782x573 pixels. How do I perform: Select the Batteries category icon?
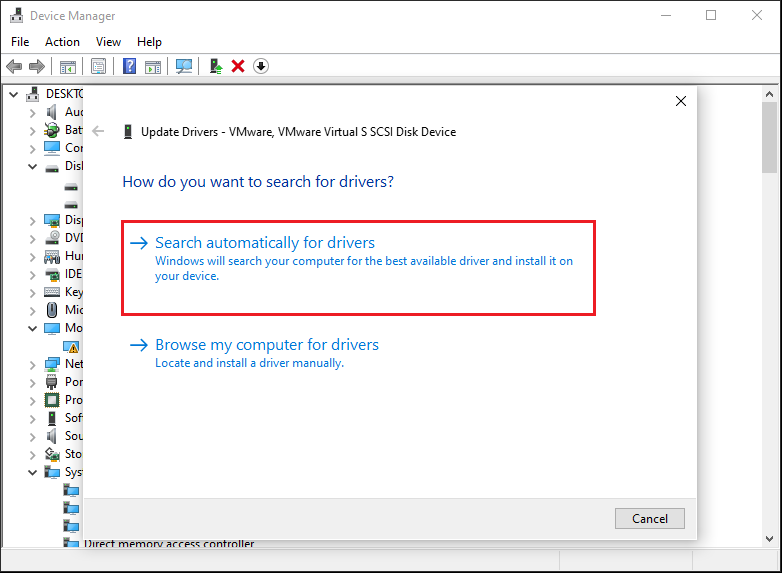point(52,130)
